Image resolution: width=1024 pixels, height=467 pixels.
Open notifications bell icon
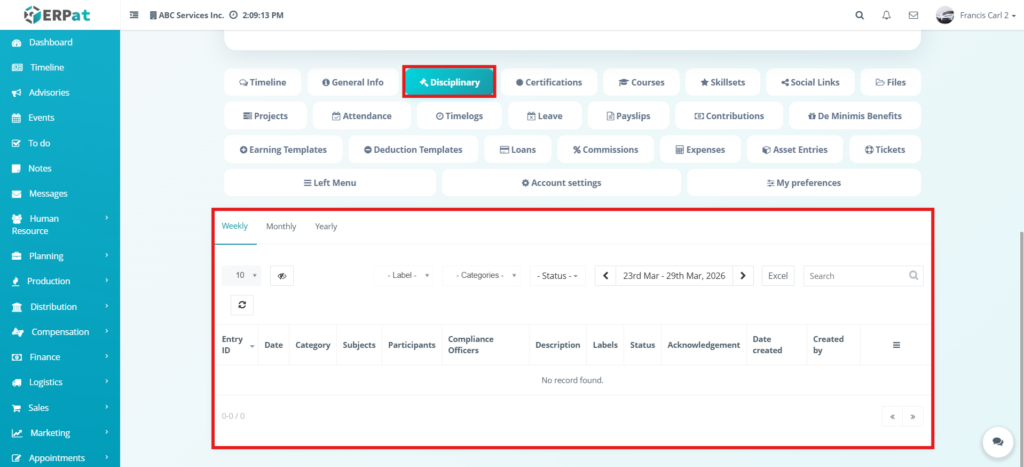[x=886, y=15]
